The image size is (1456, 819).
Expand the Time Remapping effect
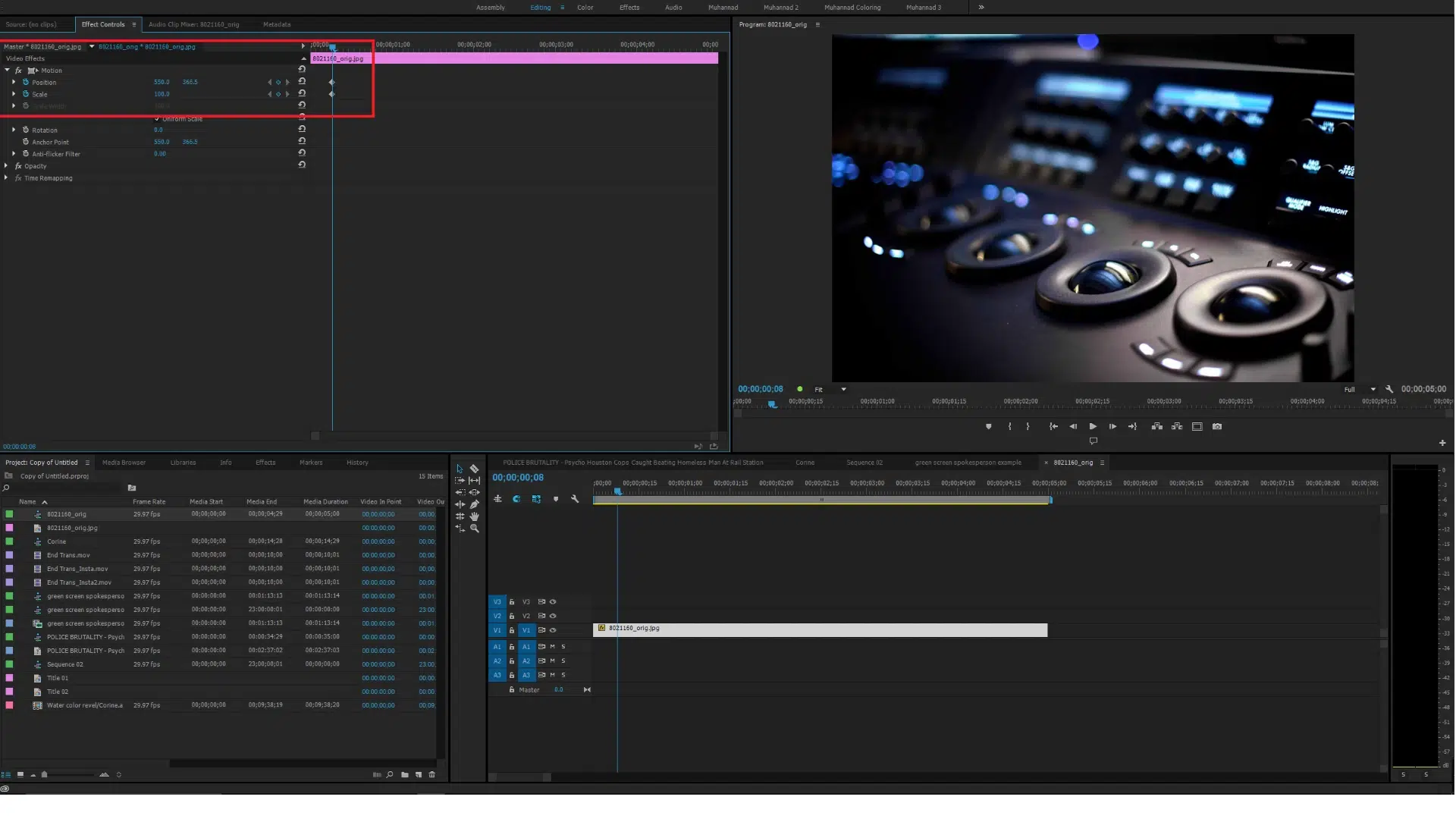click(7, 178)
